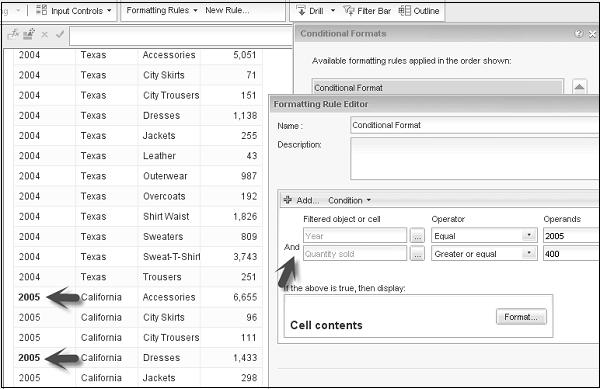Select the 1,138 quantity cell

(x=232, y=116)
